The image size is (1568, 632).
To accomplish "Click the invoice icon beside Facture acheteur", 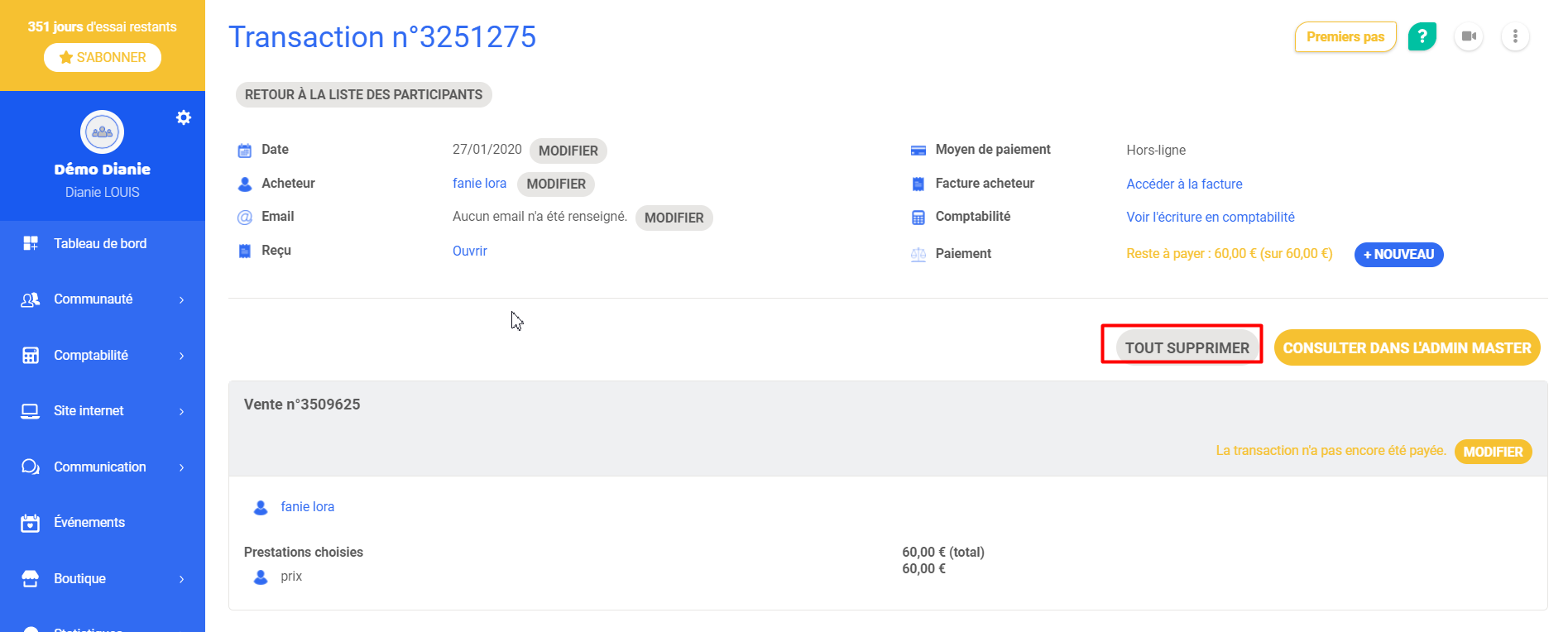I will (x=918, y=184).
